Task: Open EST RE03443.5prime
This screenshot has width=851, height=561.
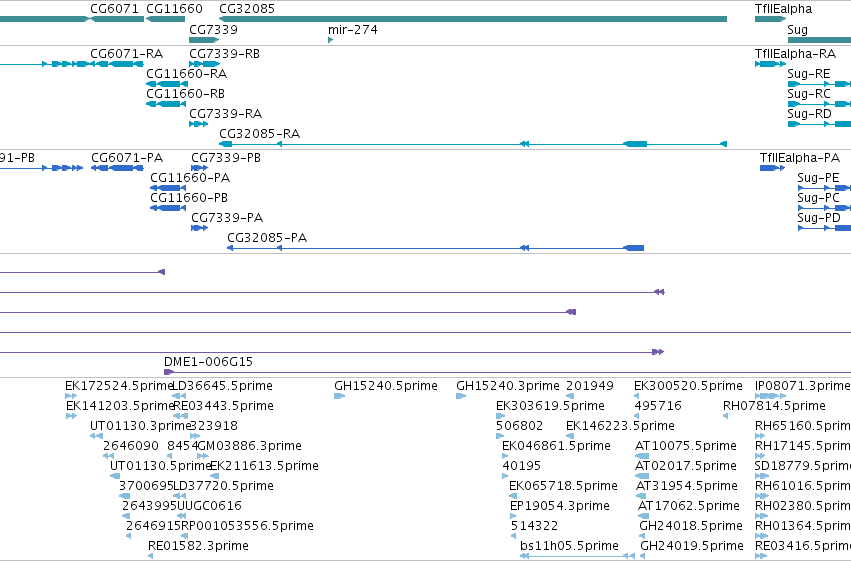Action: click(223, 406)
